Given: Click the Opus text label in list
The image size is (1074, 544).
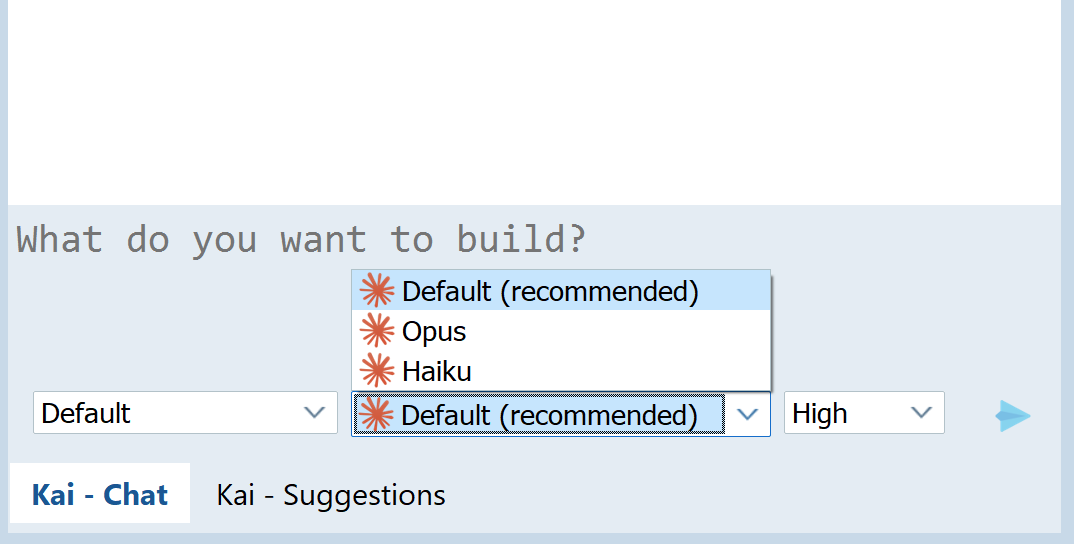Looking at the screenshot, I should pyautogui.click(x=434, y=332).
